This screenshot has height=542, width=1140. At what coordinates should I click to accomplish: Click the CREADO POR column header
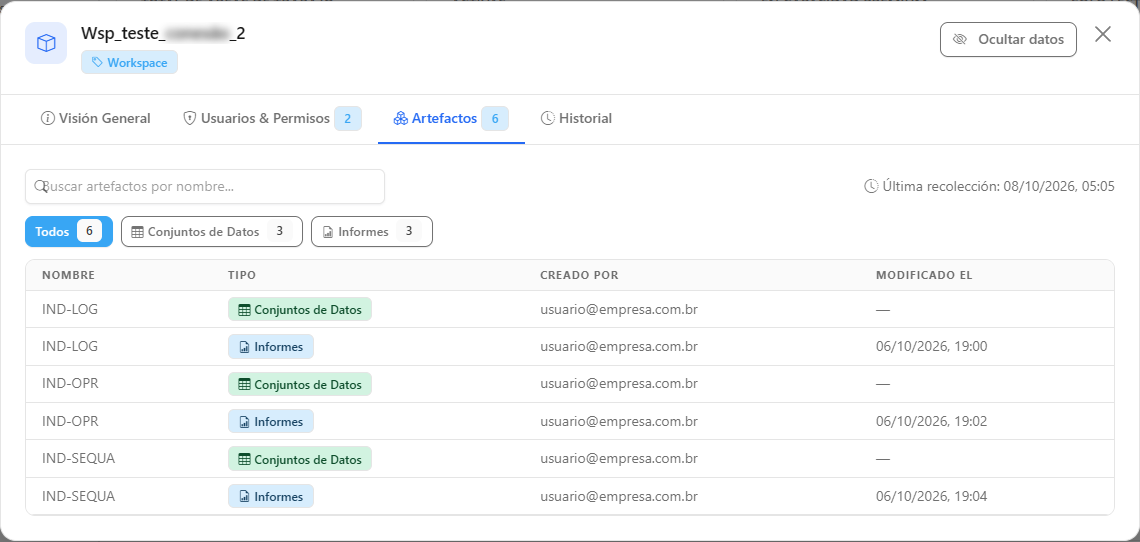click(x=579, y=275)
